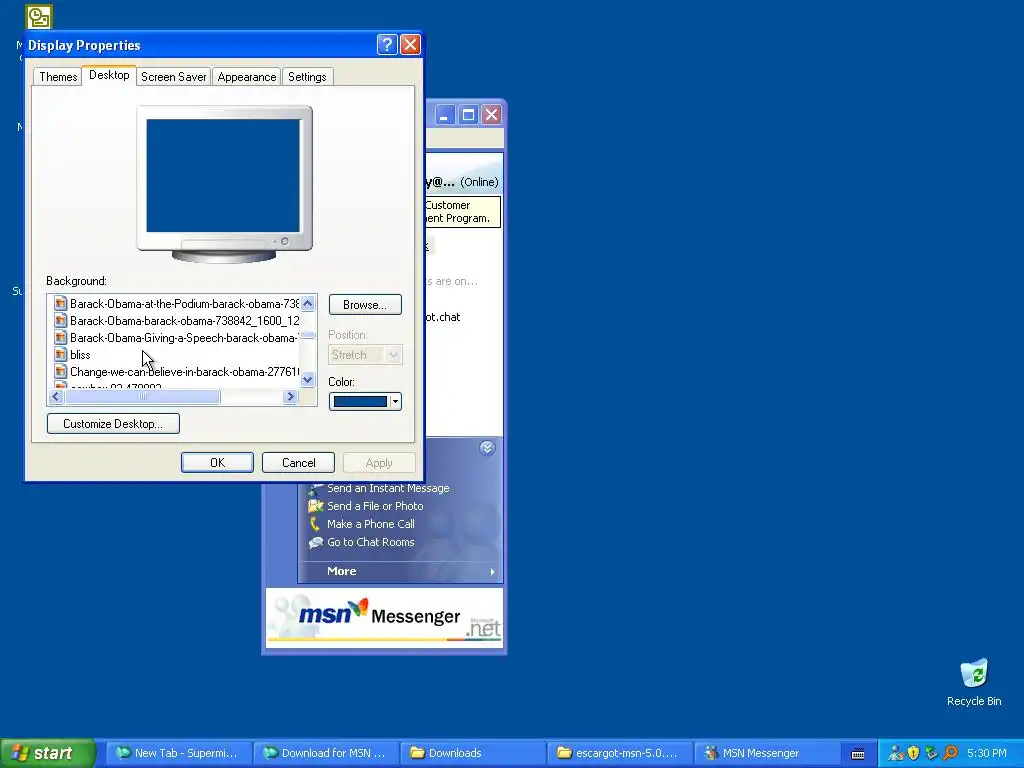This screenshot has width=1024, height=768.
Task: Minimize the MSN Messenger window
Action: point(443,115)
